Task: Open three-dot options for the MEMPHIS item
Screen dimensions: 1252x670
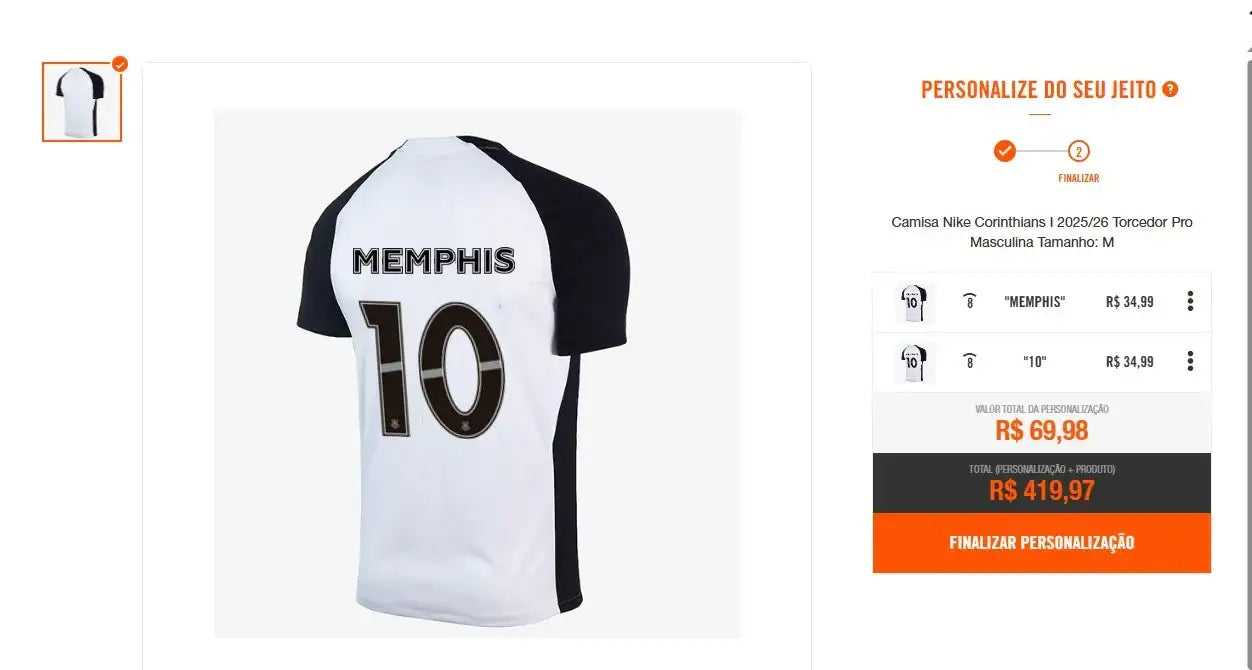Action: 1190,301
